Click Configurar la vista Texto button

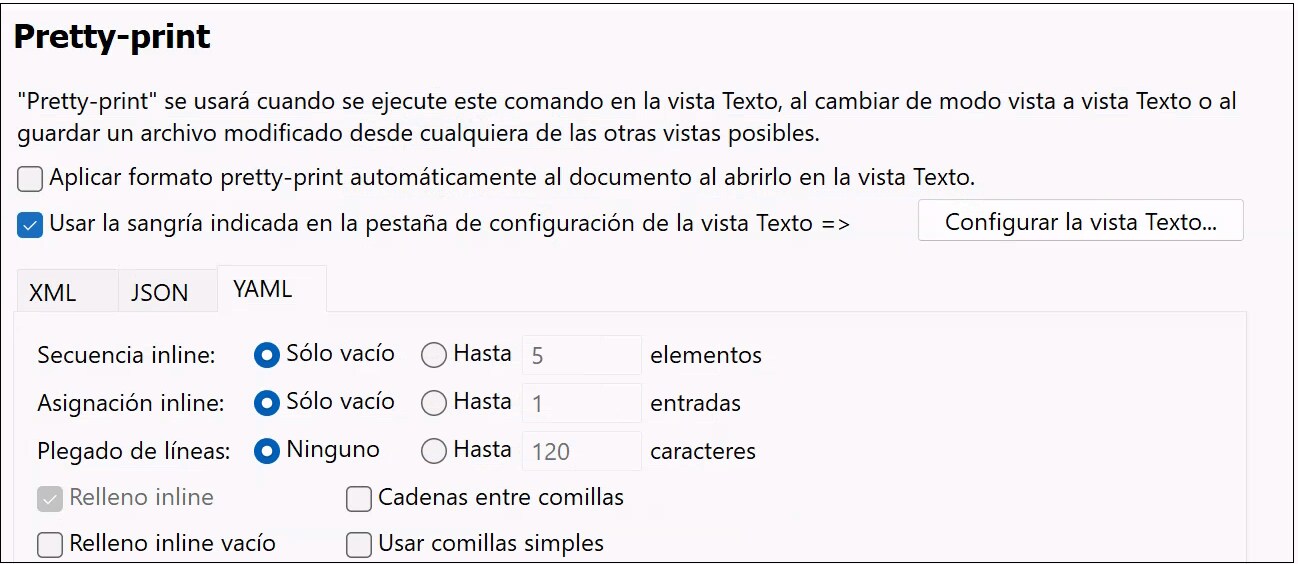point(1080,222)
